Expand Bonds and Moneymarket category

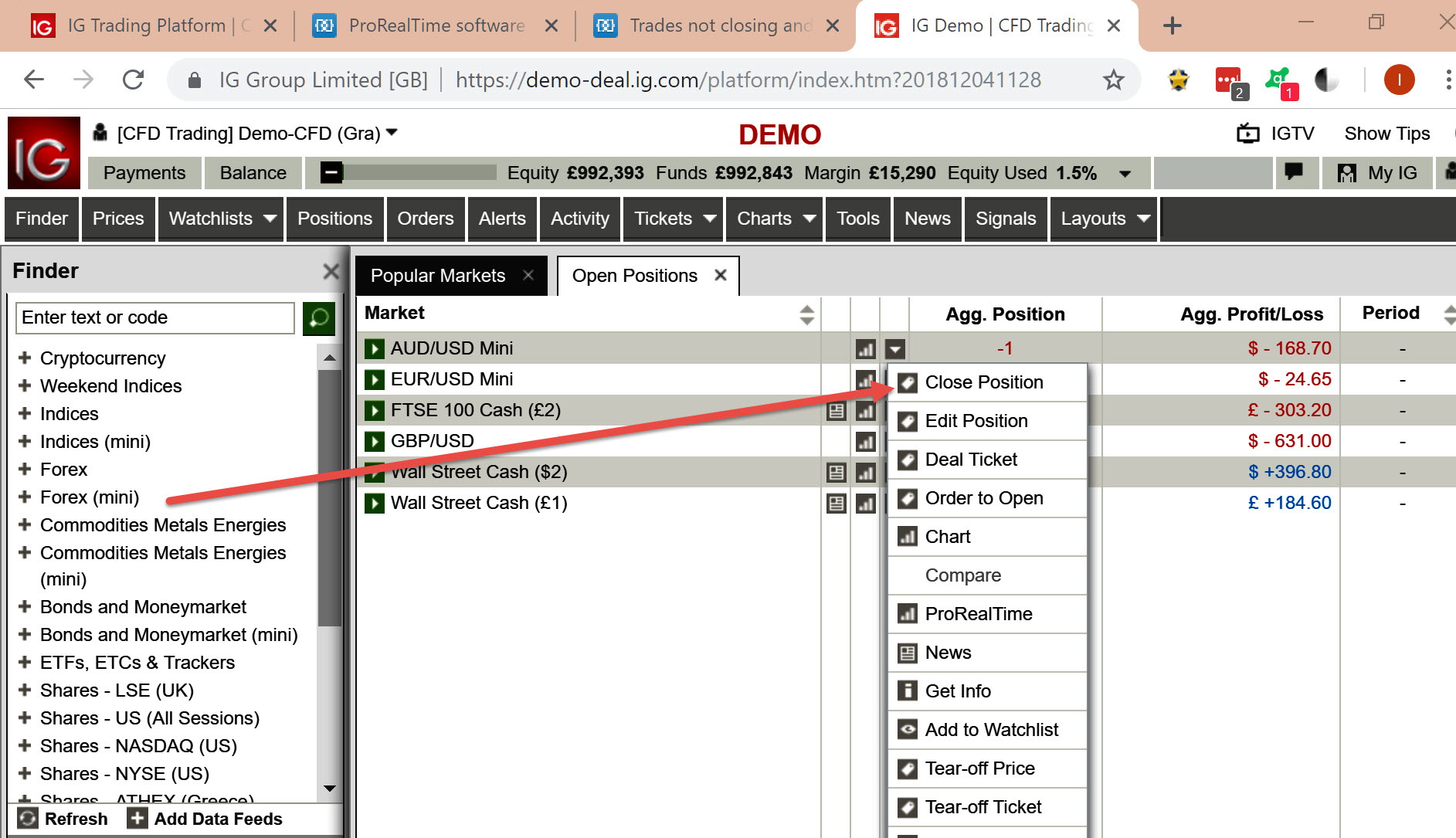25,606
